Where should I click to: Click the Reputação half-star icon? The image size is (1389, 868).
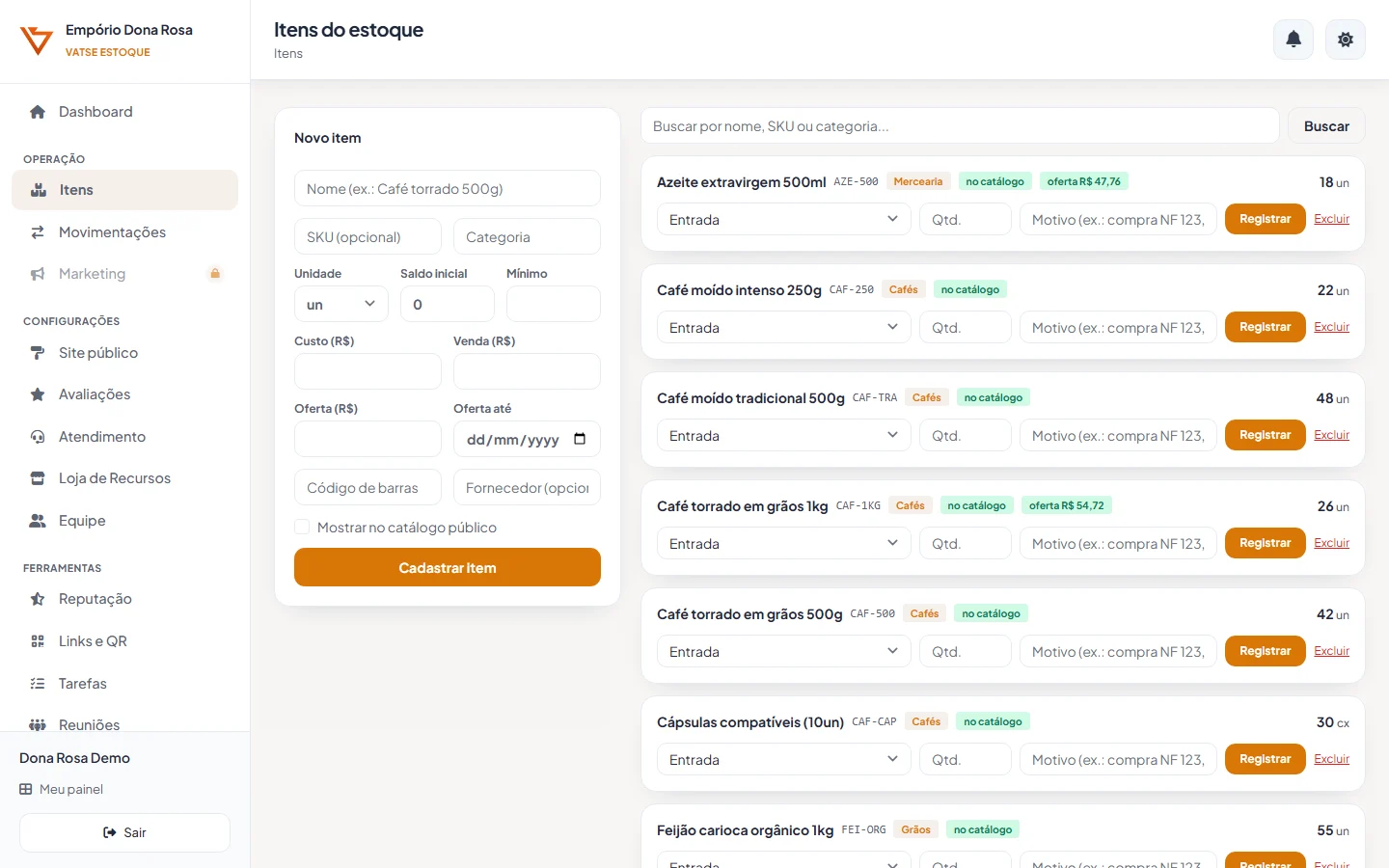coord(38,599)
